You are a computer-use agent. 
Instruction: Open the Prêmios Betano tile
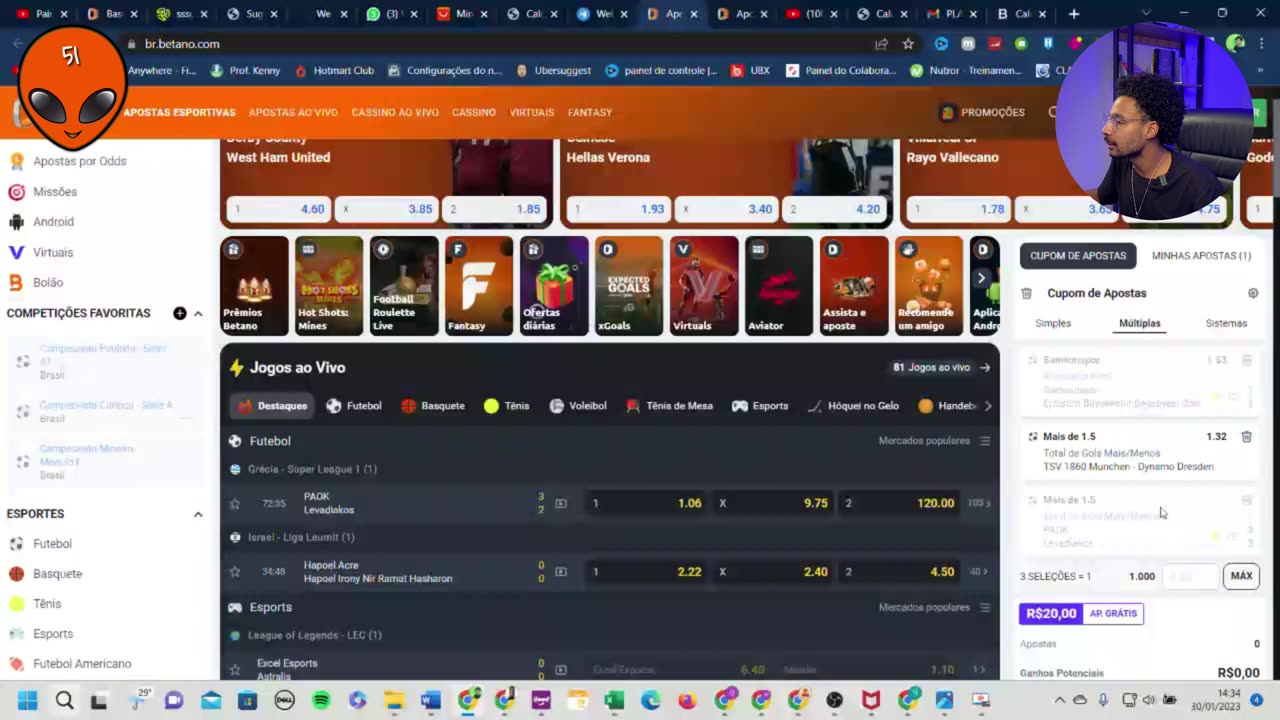click(254, 285)
